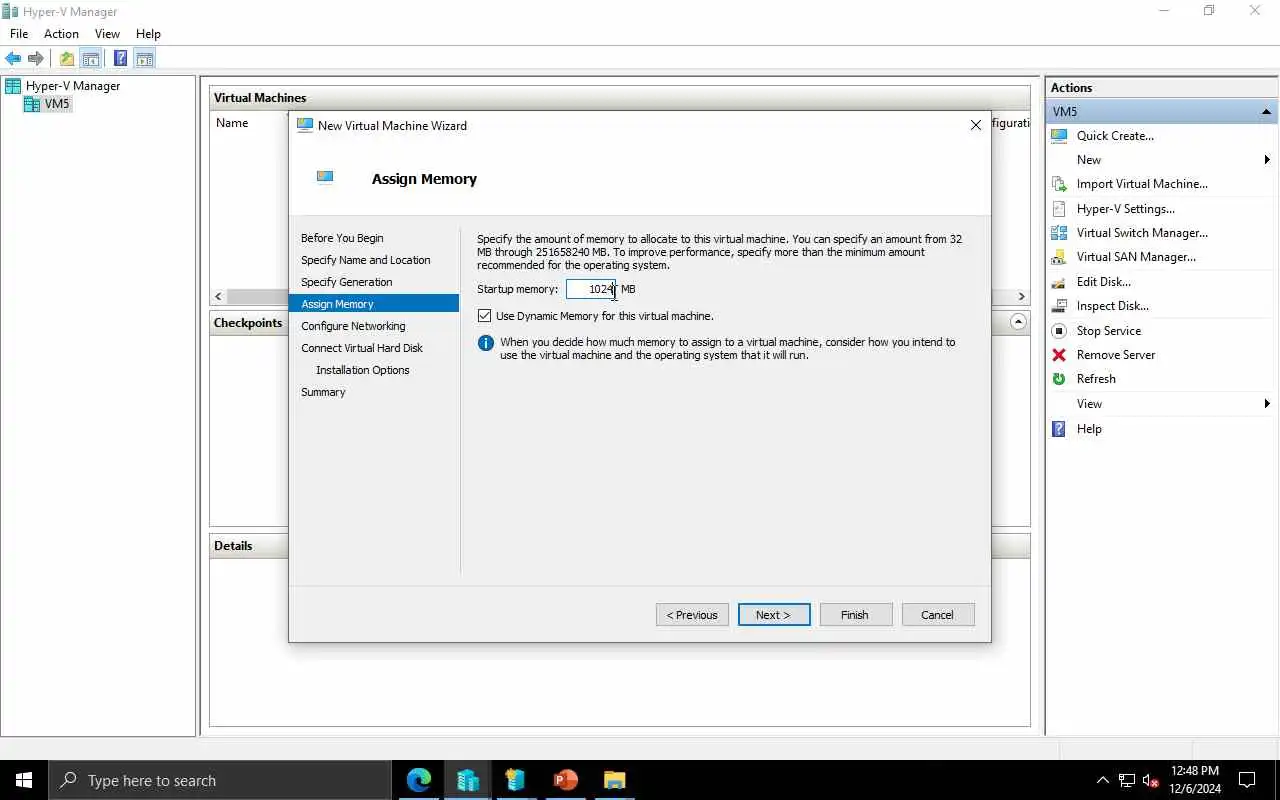Open PowerPoint from taskbar

pos(565,780)
